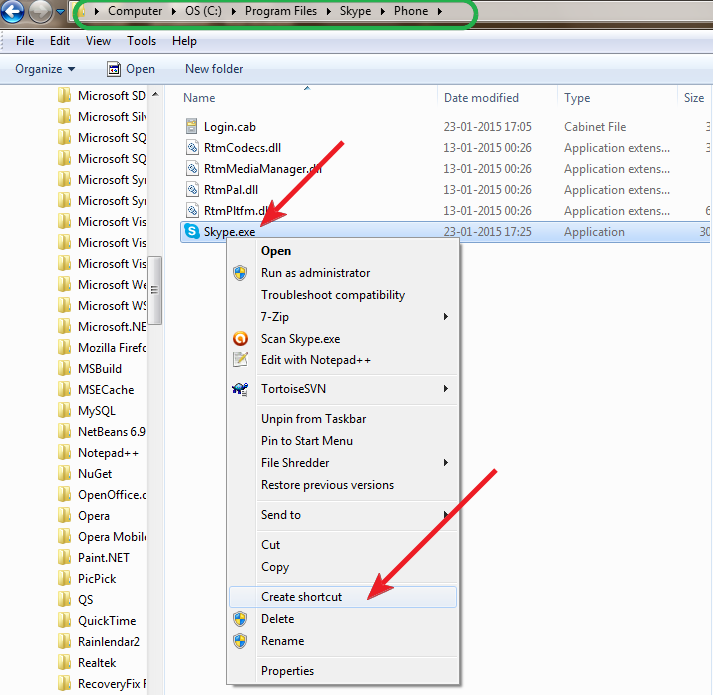Image resolution: width=713 pixels, height=695 pixels.
Task: Click the orange Scan Skype.exe icon
Action: [x=240, y=338]
